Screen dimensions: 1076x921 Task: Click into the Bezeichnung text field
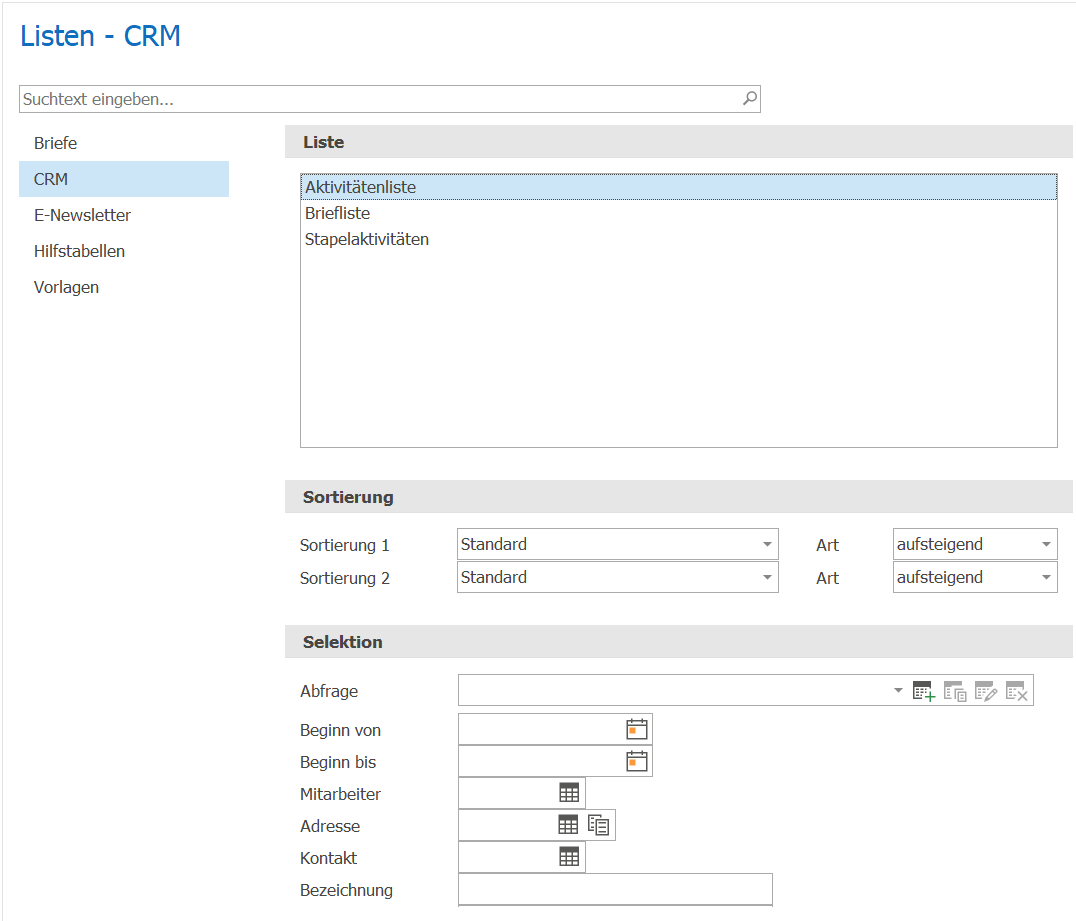[x=616, y=889]
